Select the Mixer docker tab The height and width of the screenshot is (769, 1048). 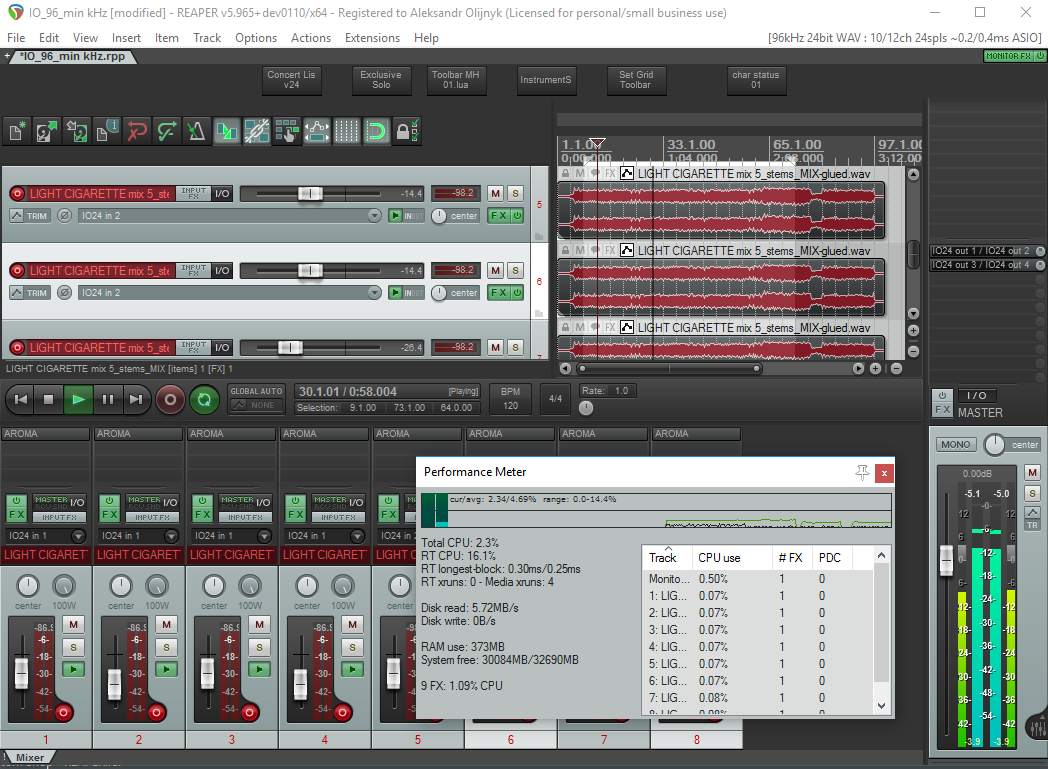30,758
